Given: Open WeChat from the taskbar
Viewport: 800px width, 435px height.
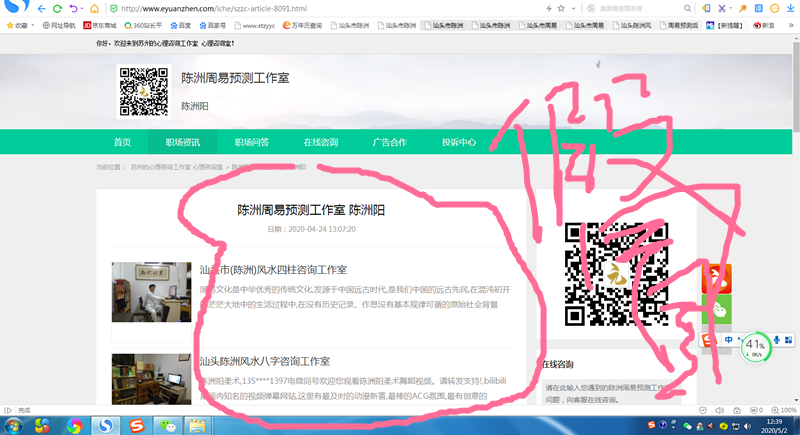Looking at the screenshot, I should coord(168,426).
